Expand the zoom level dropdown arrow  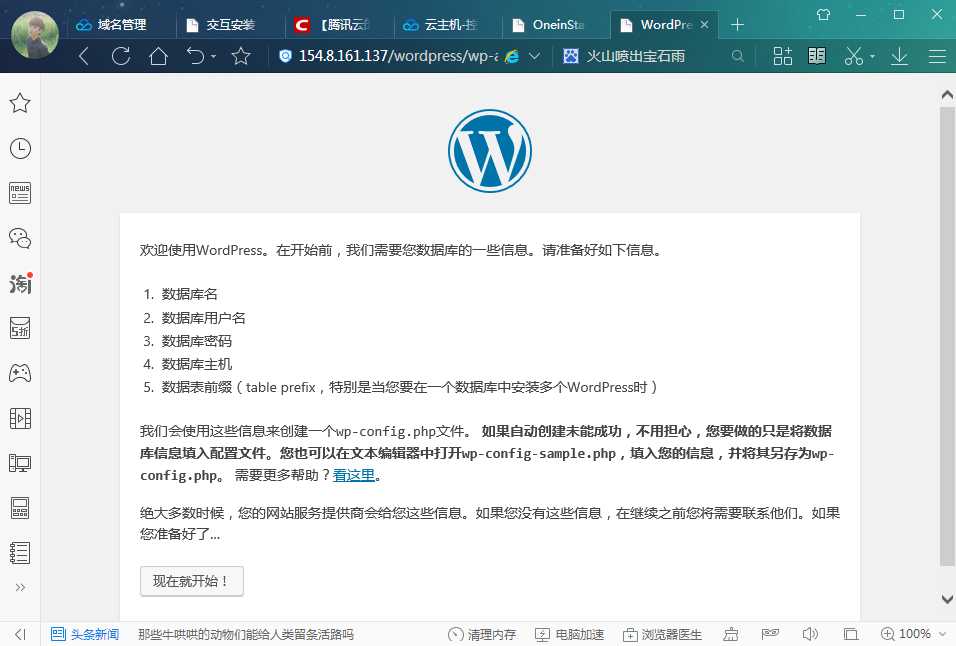click(943, 634)
